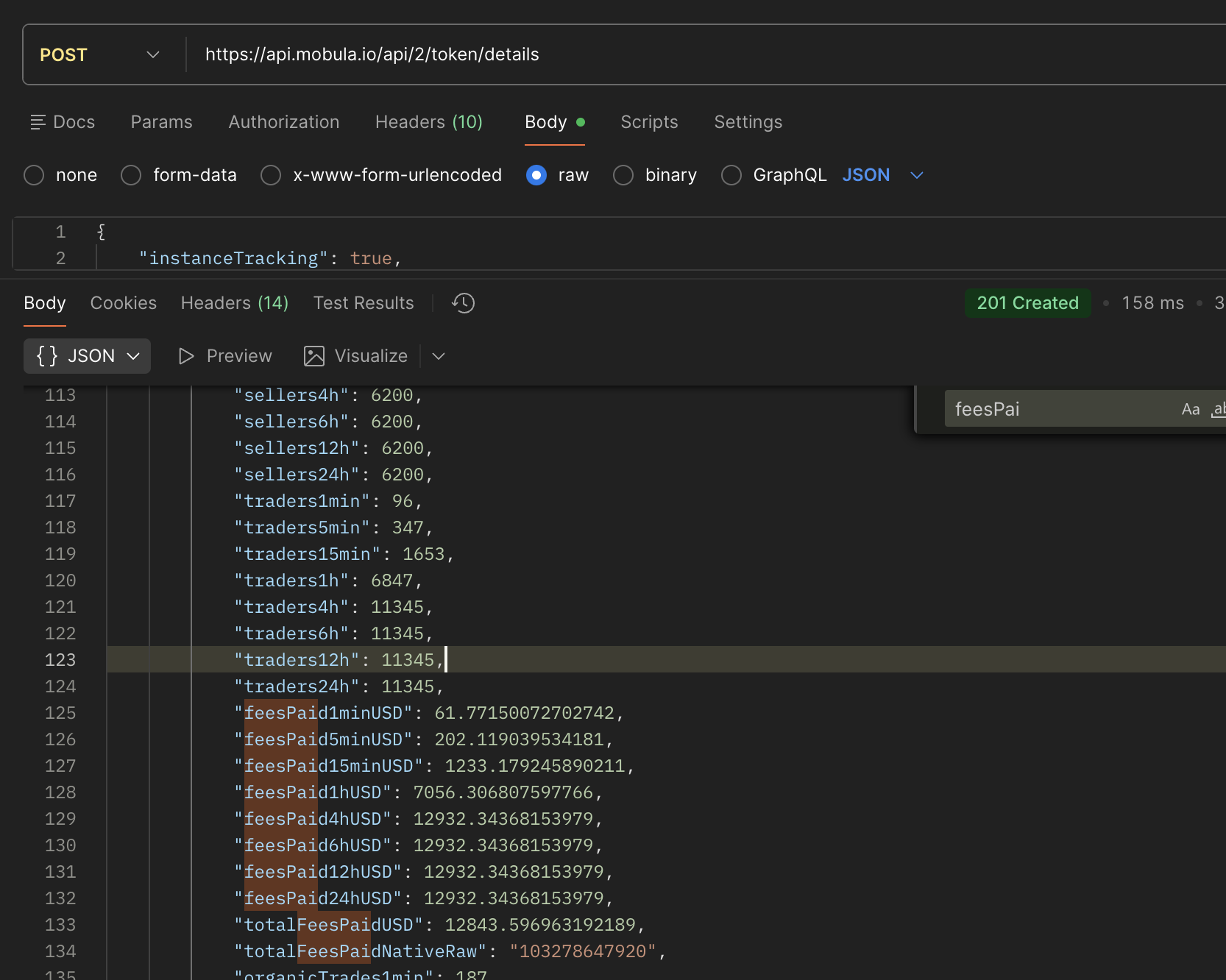Open request history using the clock icon
Image resolution: width=1226 pixels, height=980 pixels.
coord(463,303)
